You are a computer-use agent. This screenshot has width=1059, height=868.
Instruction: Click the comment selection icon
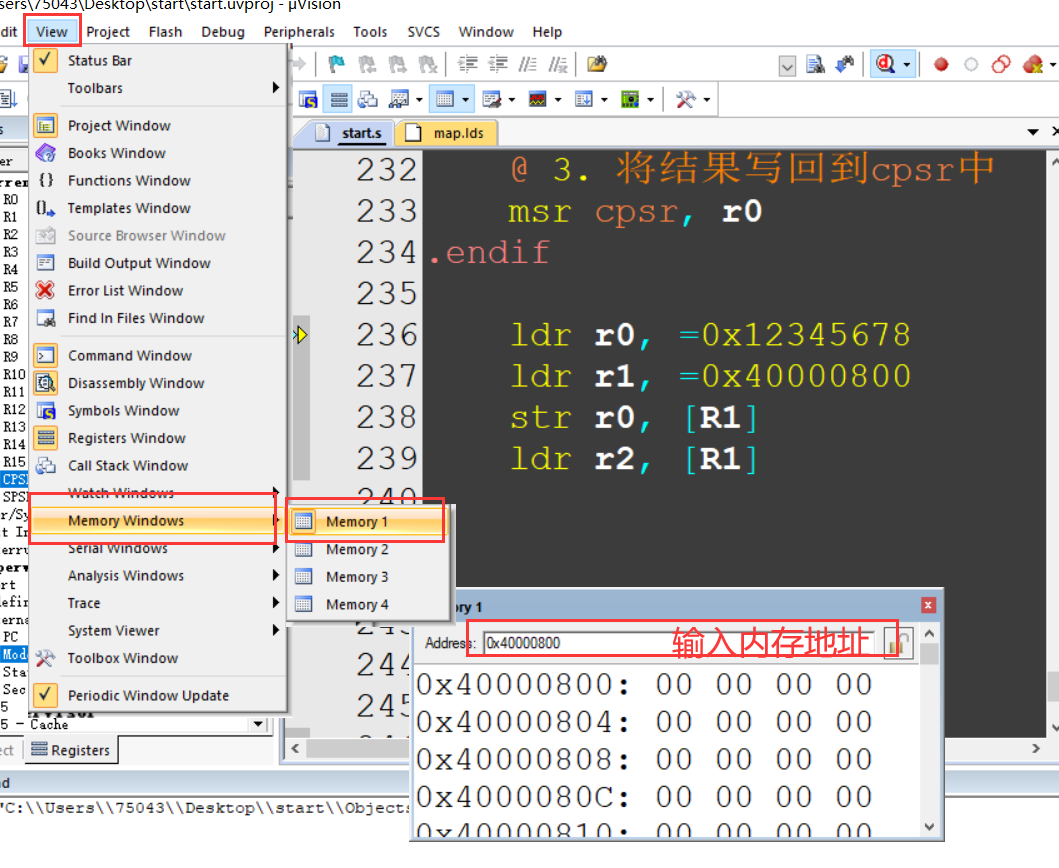point(527,64)
